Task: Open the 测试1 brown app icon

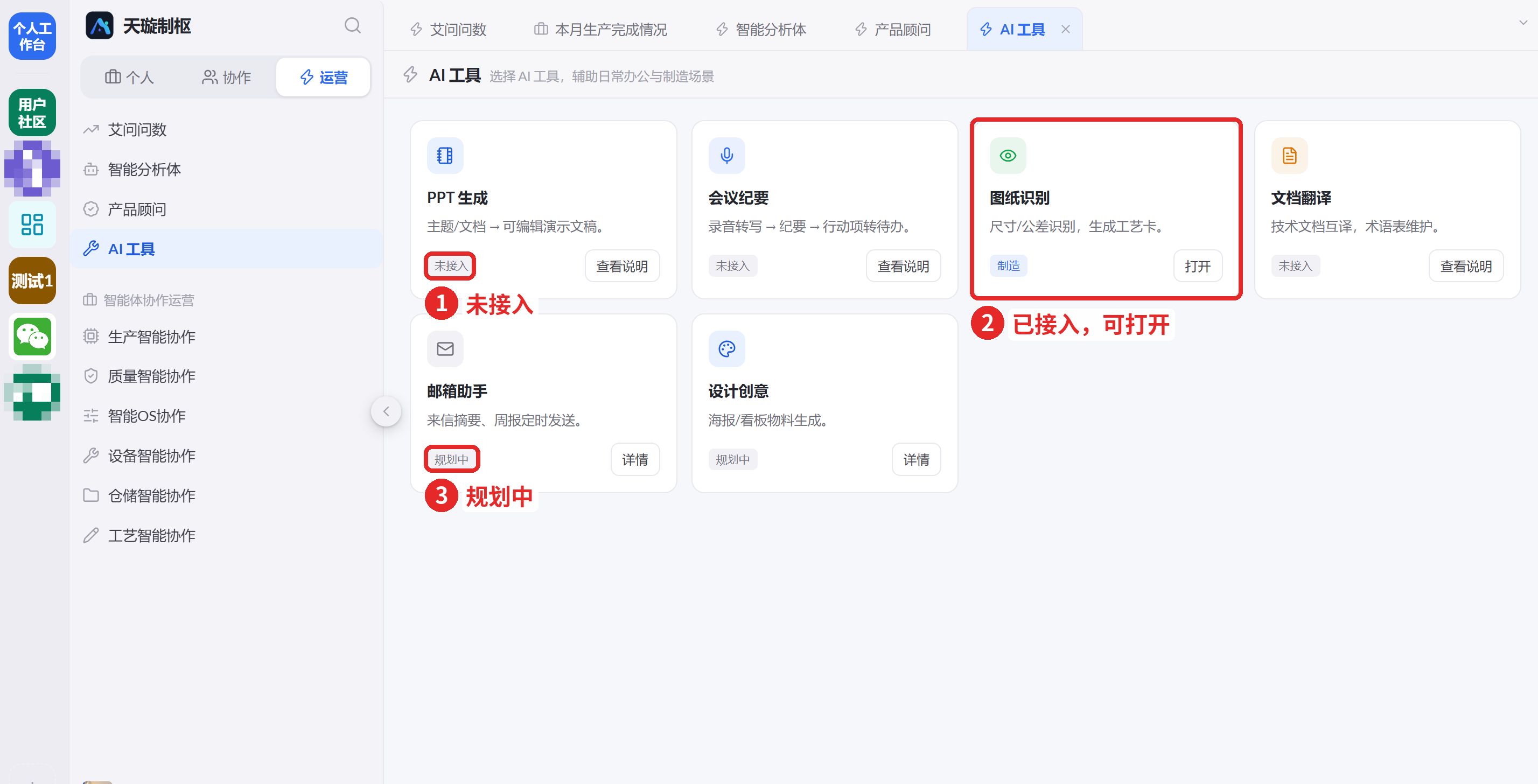Action: click(32, 281)
